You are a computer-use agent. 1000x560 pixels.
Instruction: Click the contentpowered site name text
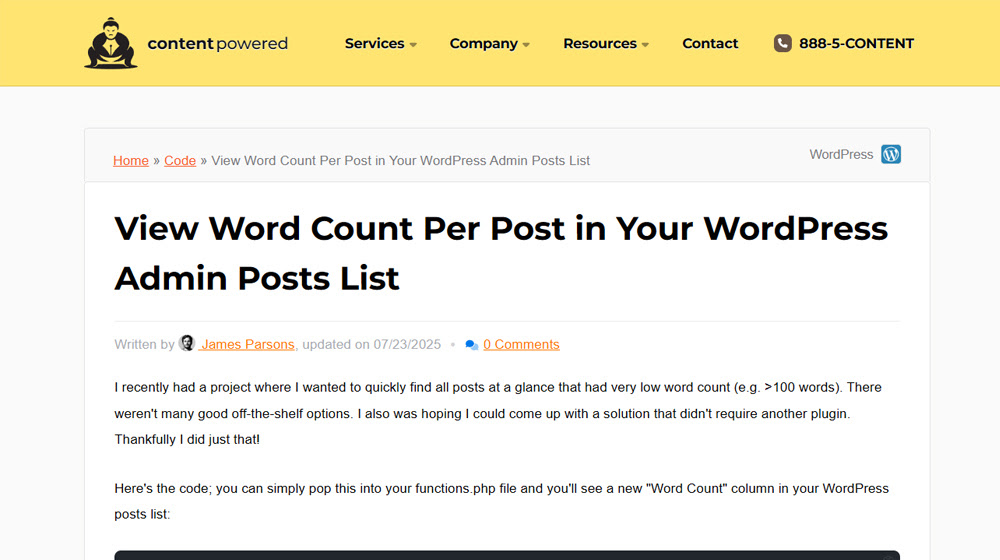click(217, 43)
